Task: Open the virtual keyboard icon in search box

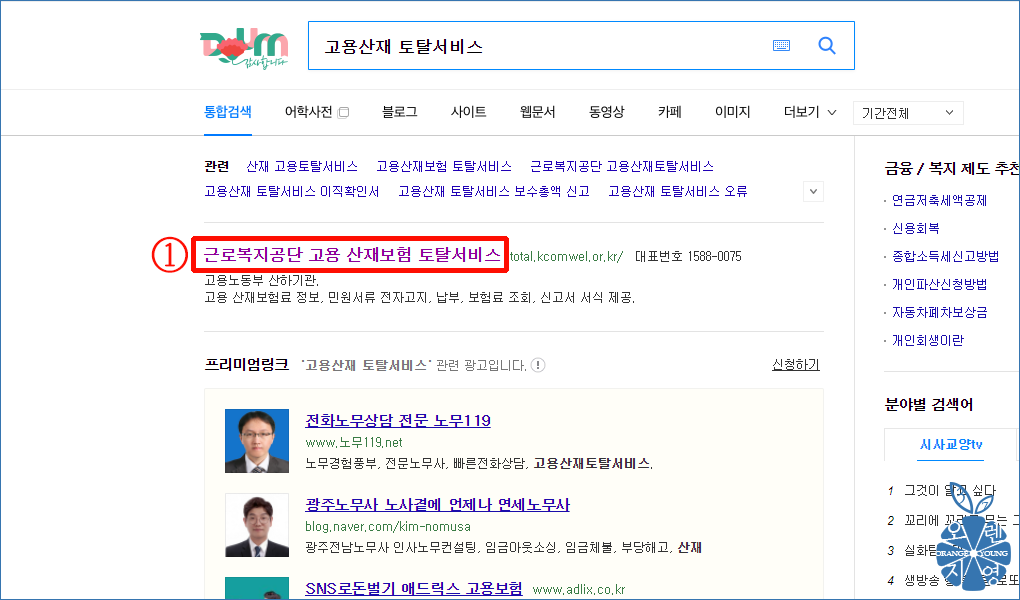Action: pyautogui.click(x=781, y=46)
